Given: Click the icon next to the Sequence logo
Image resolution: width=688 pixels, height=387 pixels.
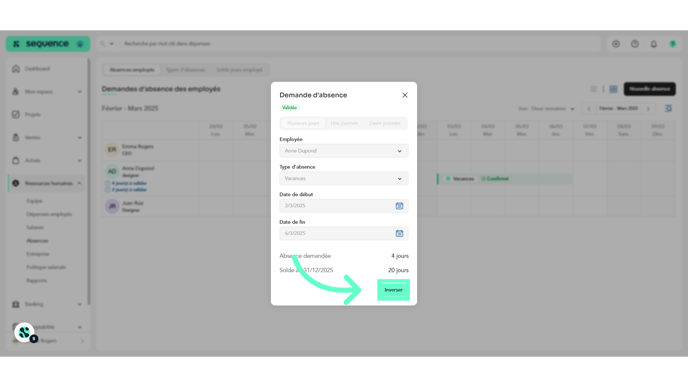Looking at the screenshot, I should (80, 44).
